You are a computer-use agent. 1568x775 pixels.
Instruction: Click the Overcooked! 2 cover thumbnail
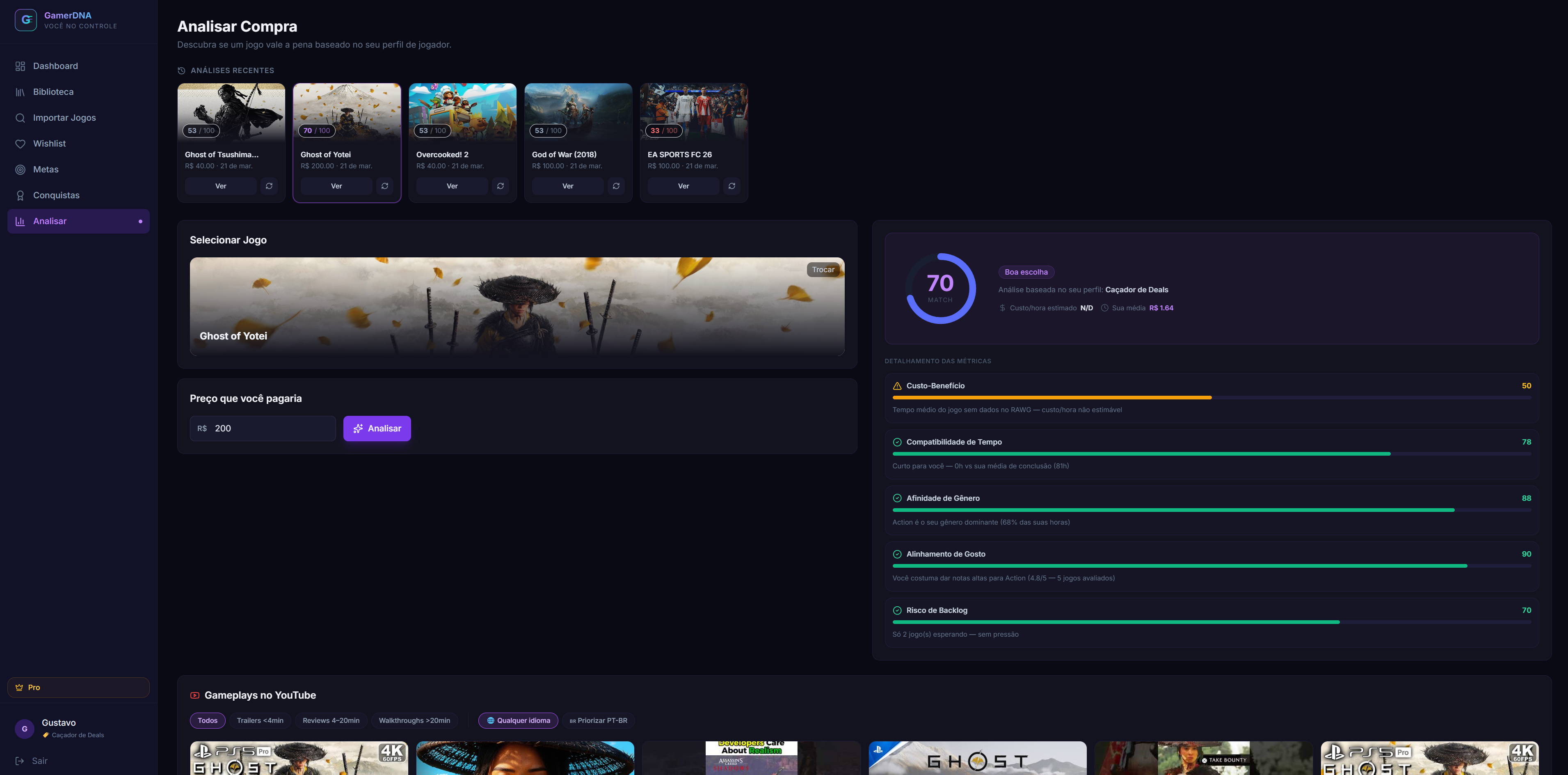click(463, 113)
